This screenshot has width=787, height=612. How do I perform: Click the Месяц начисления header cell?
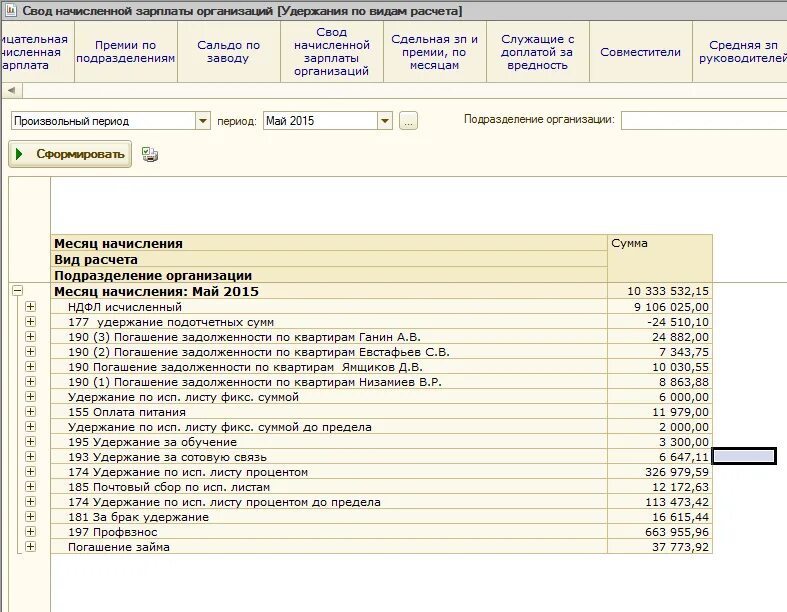point(329,243)
